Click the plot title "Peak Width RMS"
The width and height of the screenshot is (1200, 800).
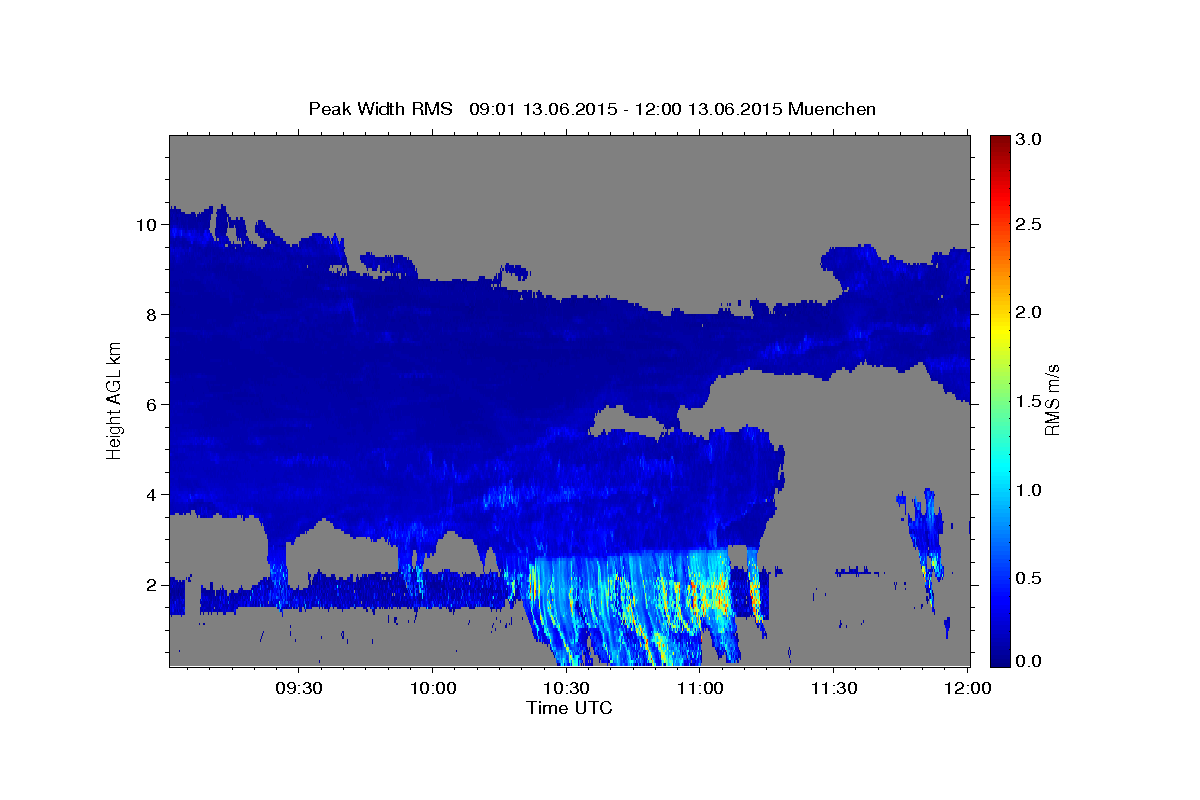point(381,108)
